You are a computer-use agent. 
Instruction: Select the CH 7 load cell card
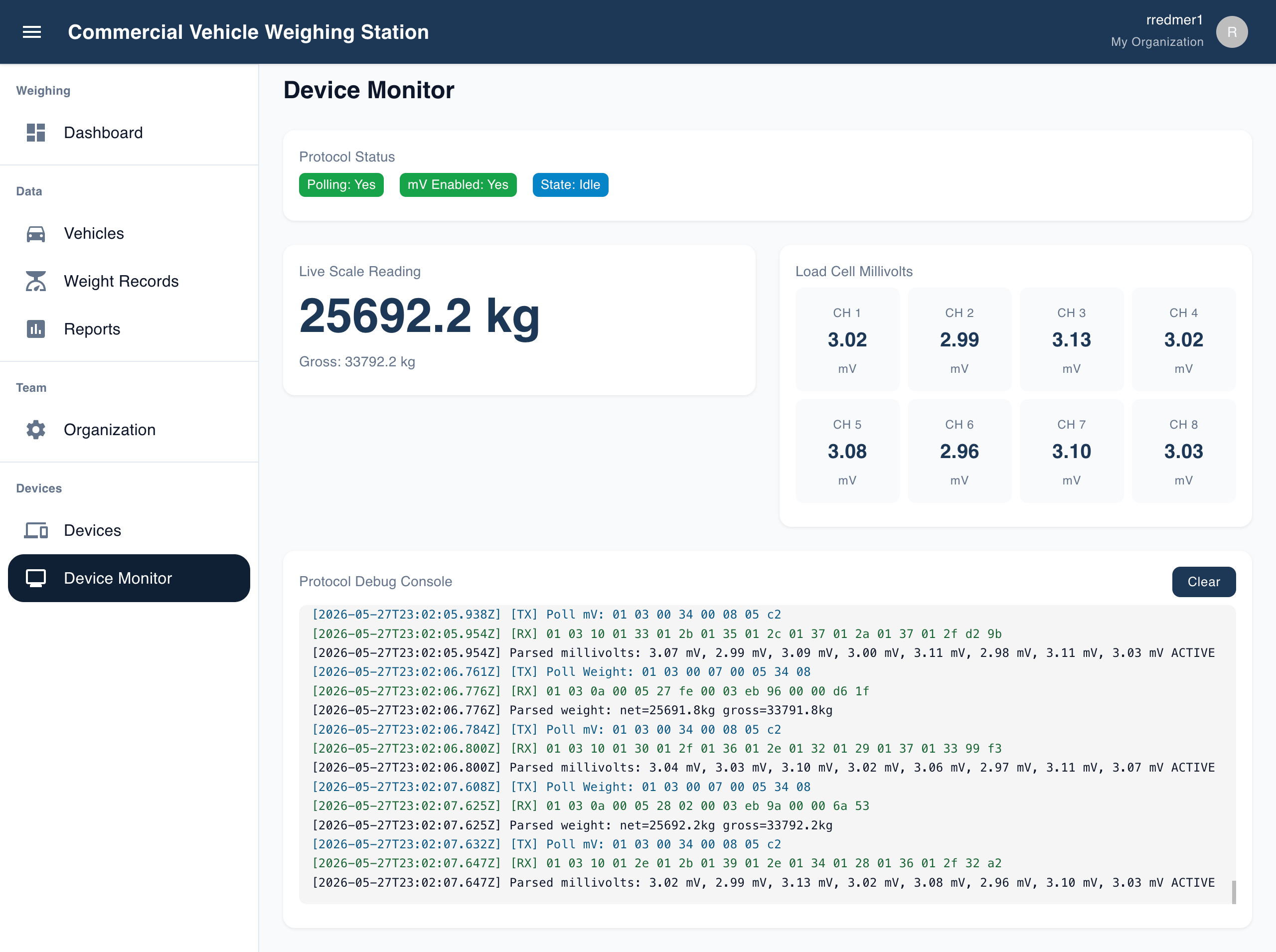point(1072,451)
